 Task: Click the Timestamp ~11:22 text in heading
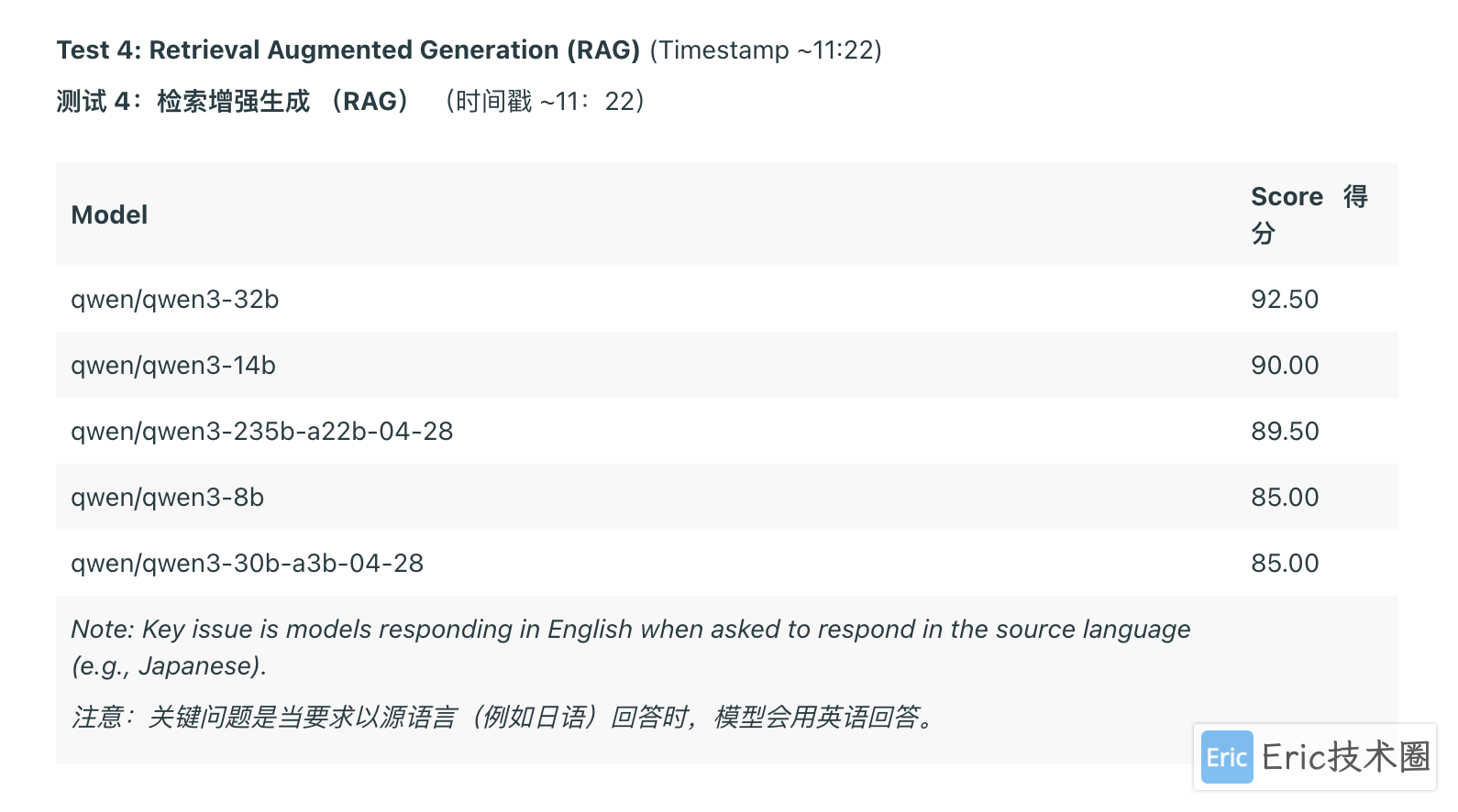tap(766, 49)
